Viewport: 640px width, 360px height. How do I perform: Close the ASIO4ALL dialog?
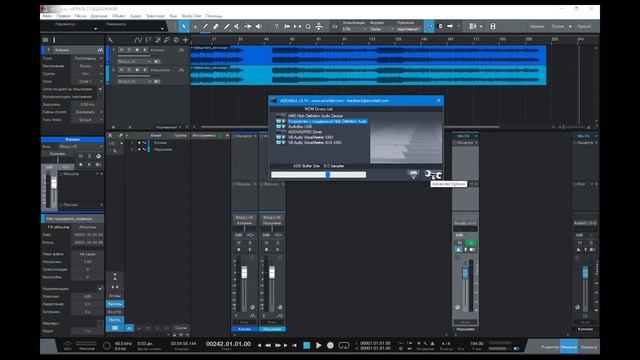(x=439, y=100)
